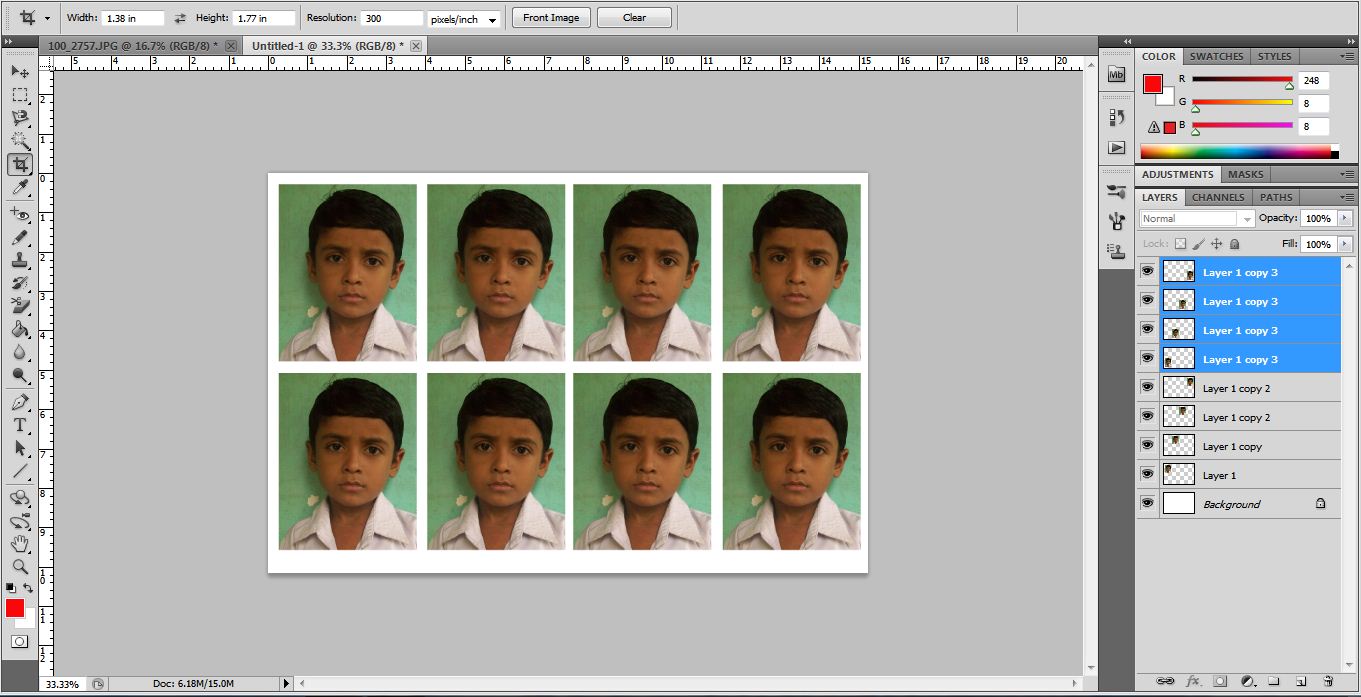Viewport: 1361px width, 697px height.
Task: Hide the Layer 1 layer
Action: click(1147, 474)
